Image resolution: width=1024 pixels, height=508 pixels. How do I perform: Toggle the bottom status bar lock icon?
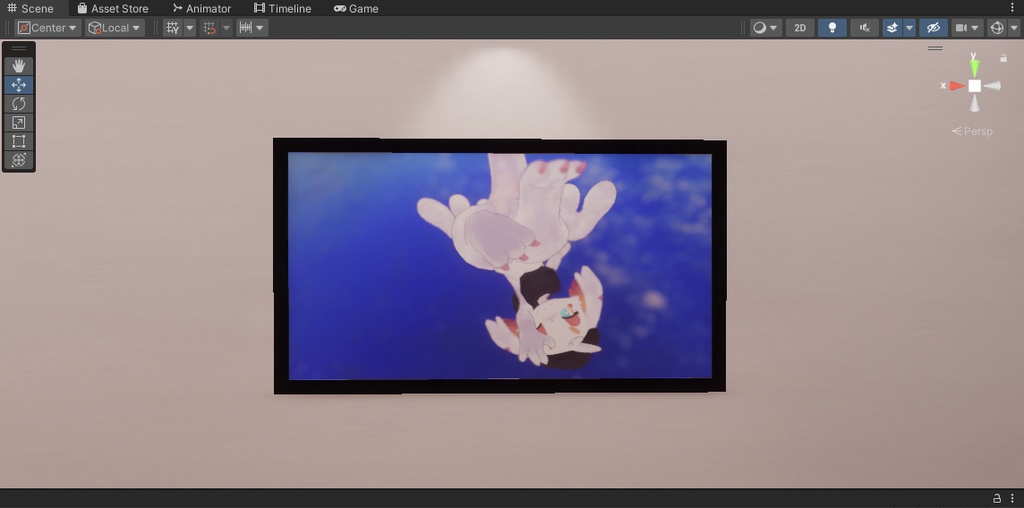tap(997, 498)
